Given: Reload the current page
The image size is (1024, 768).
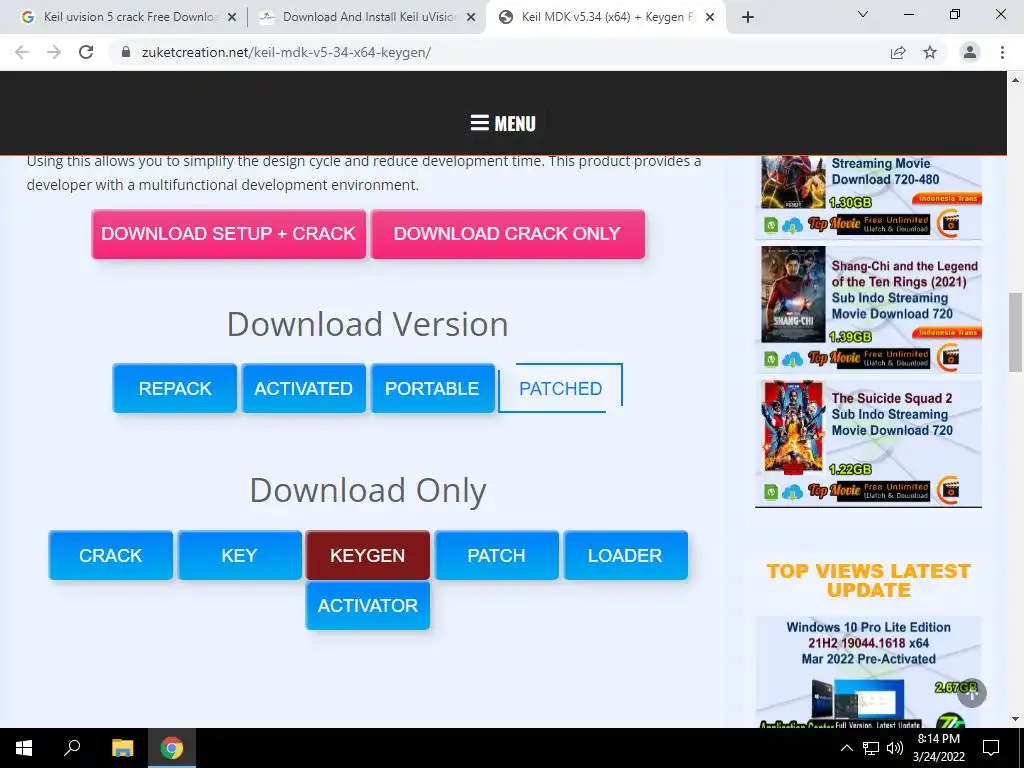Looking at the screenshot, I should point(86,52).
